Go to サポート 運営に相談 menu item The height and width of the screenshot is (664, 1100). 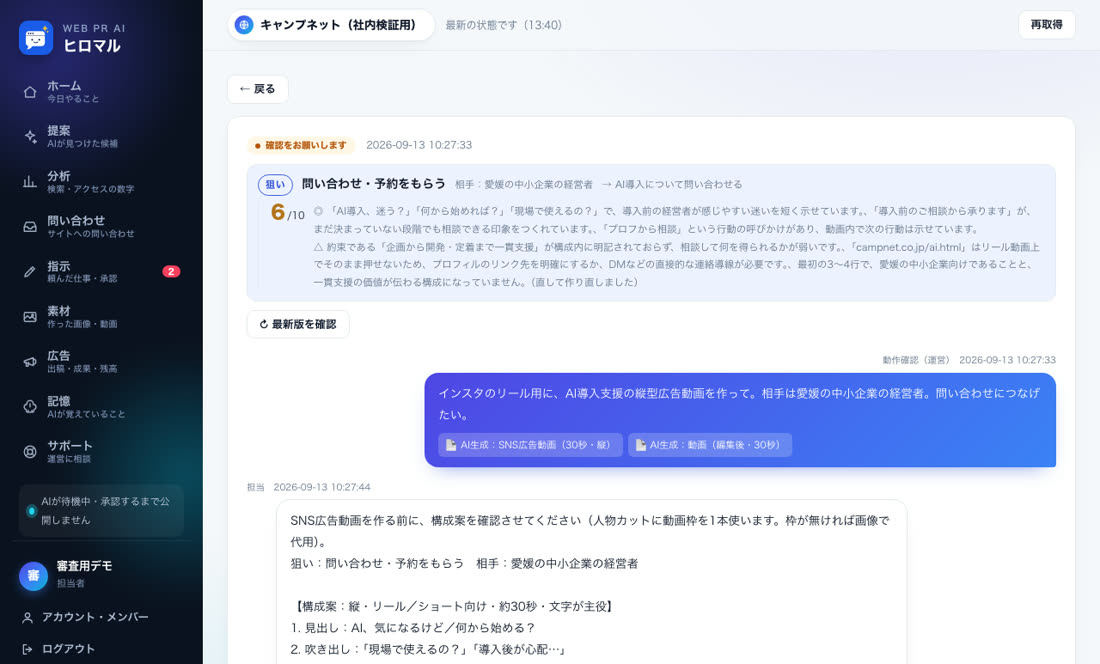(x=101, y=452)
